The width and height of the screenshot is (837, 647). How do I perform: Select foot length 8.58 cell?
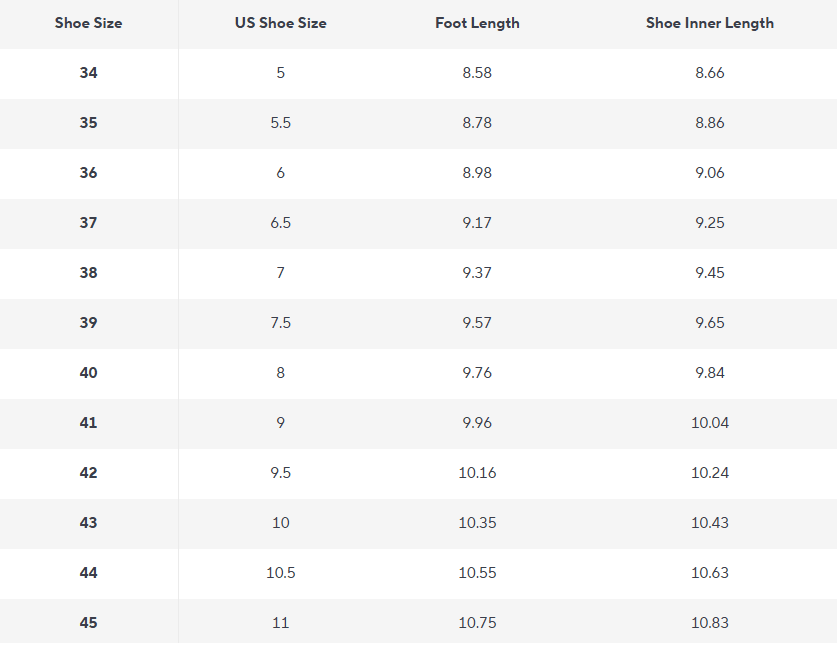pos(477,73)
